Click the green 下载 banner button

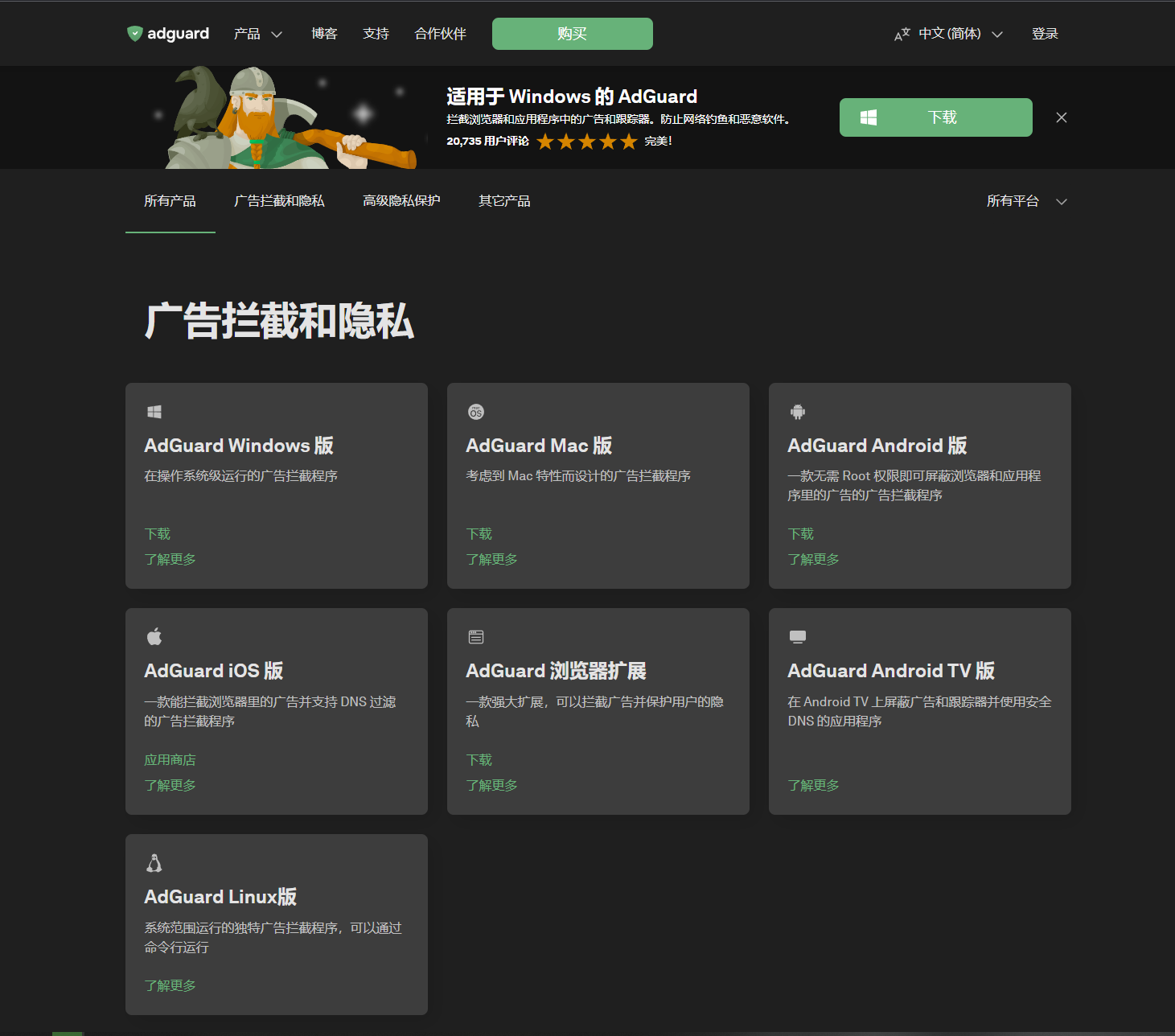tap(936, 117)
